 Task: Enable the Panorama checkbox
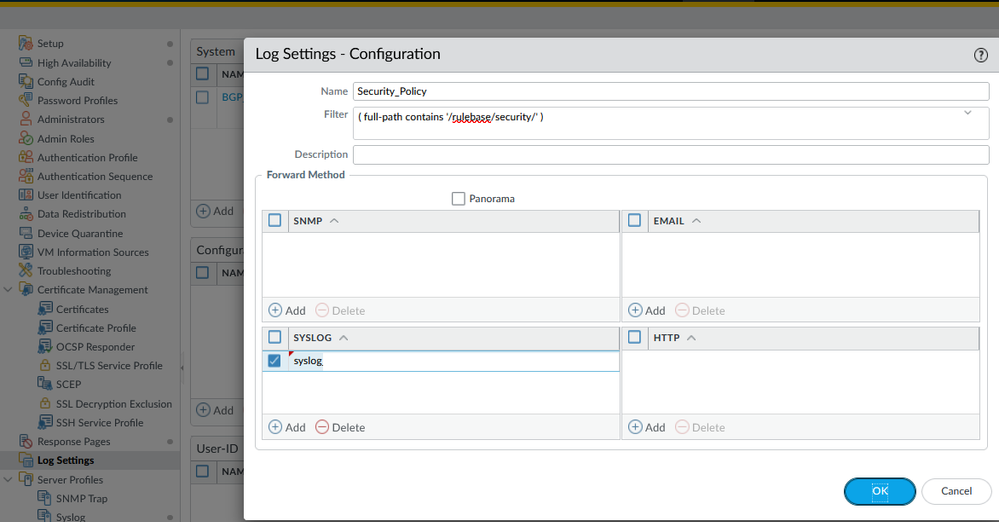[x=459, y=199]
